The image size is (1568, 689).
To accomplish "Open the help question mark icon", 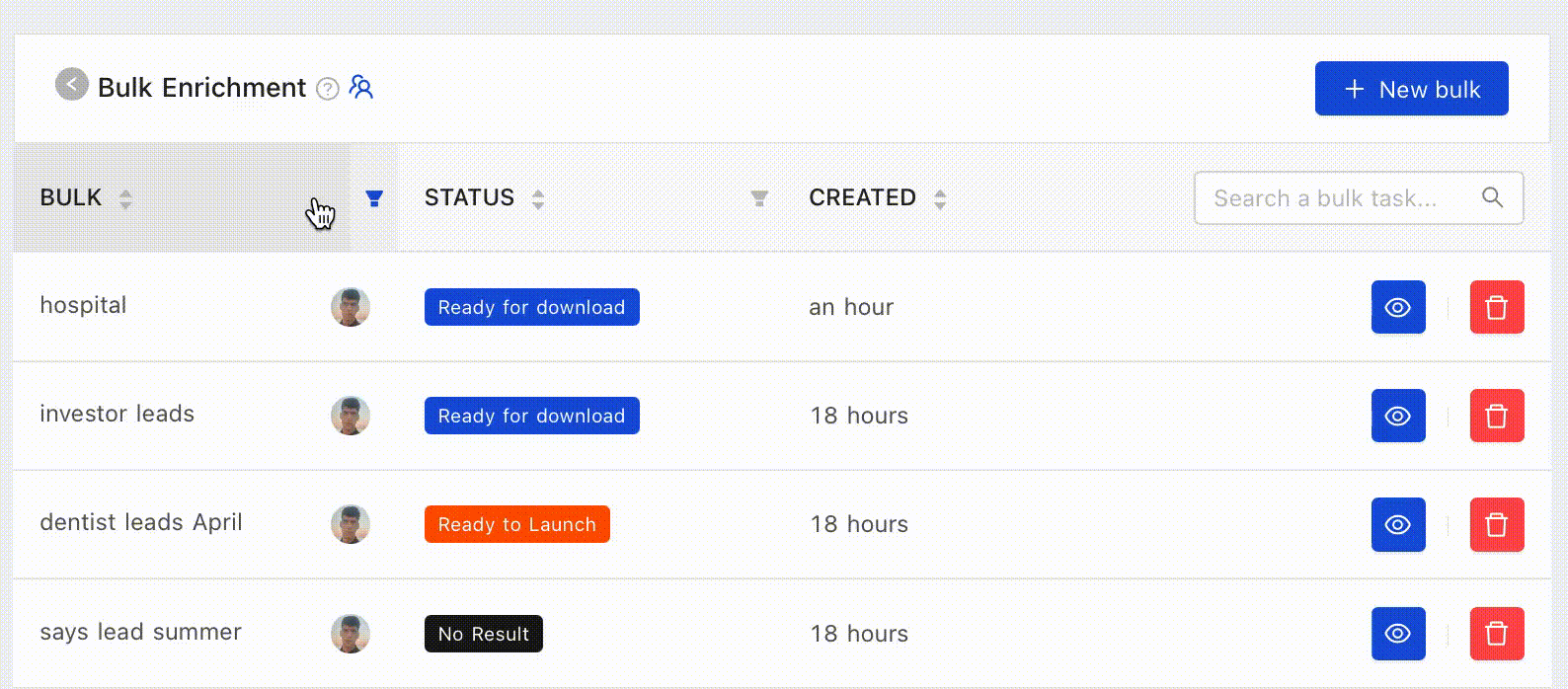I will 328,89.
